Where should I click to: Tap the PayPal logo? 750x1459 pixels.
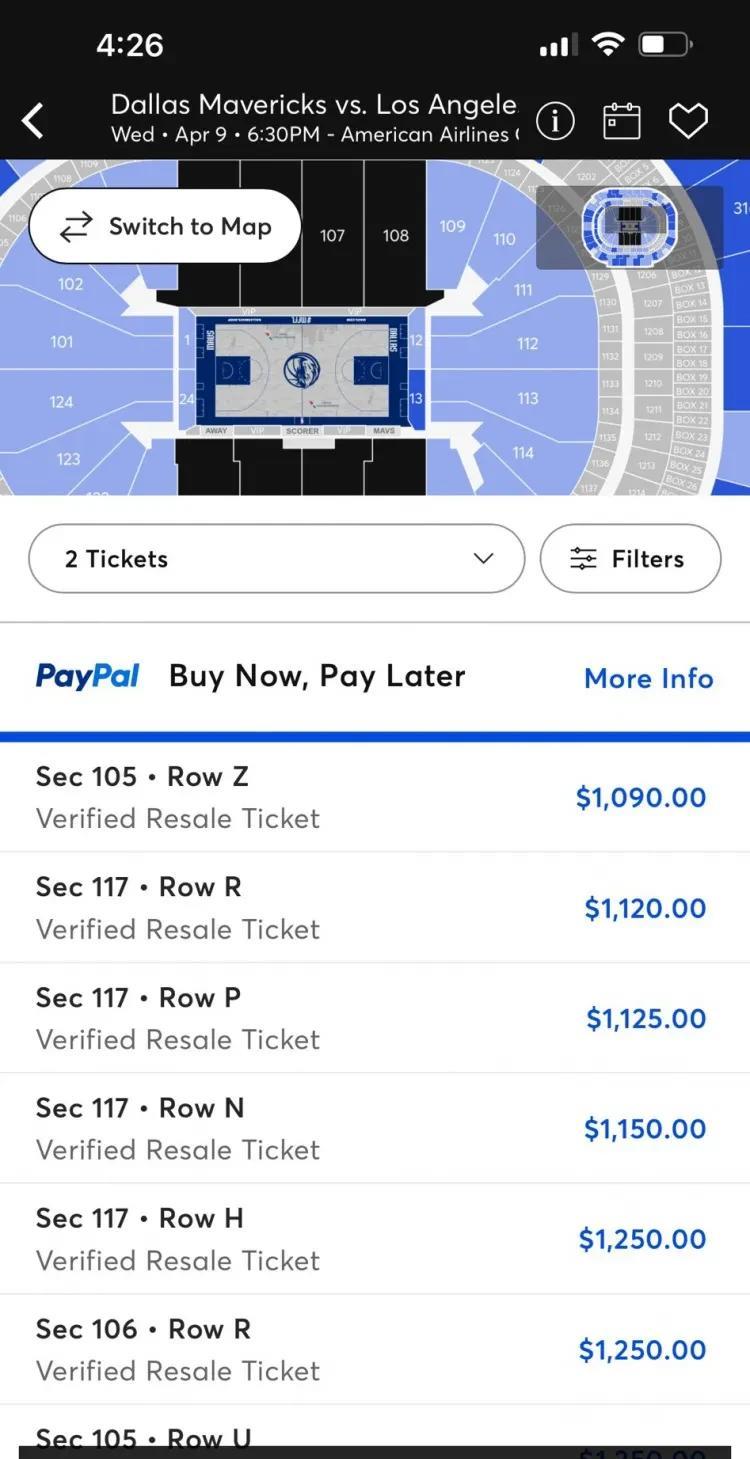[88, 676]
